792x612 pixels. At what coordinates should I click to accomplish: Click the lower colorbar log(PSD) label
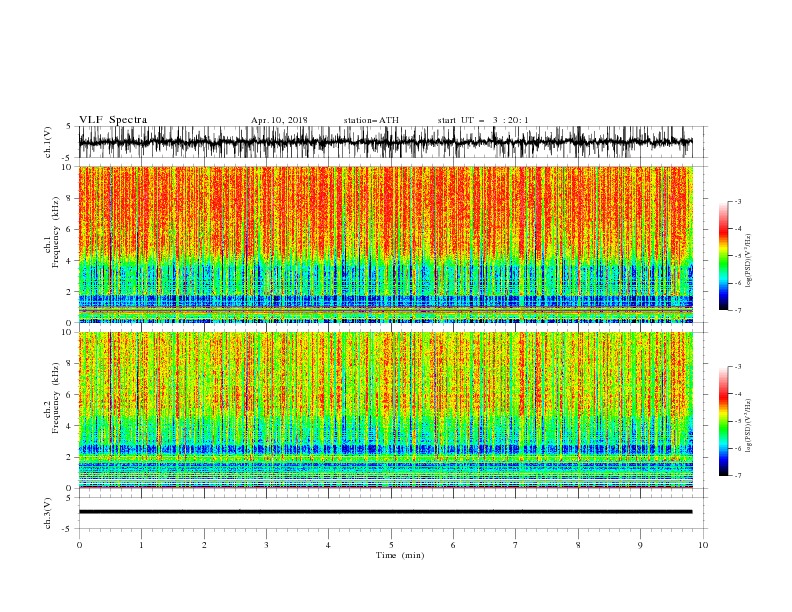[749, 426]
